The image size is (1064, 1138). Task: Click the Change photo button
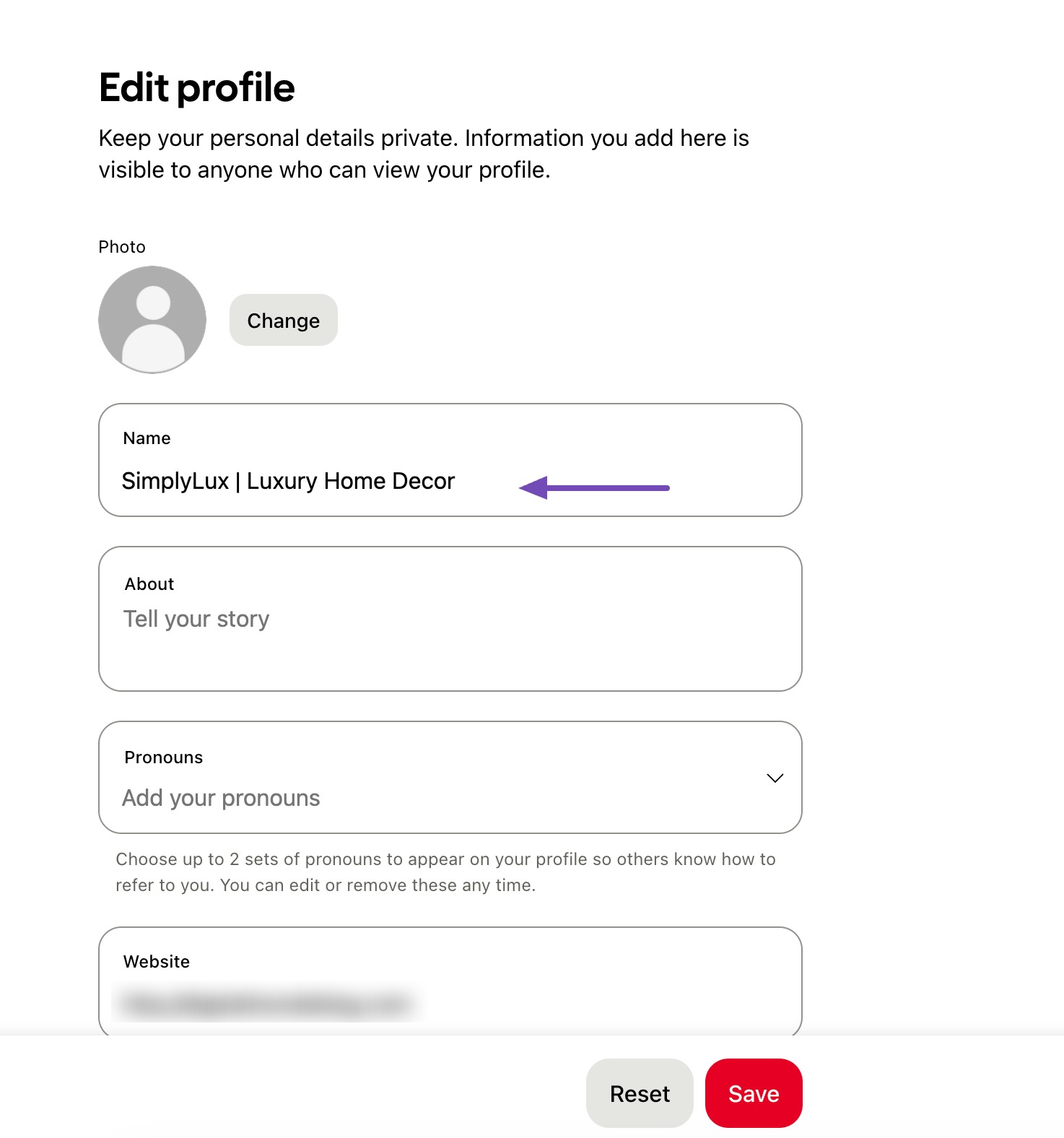click(283, 320)
